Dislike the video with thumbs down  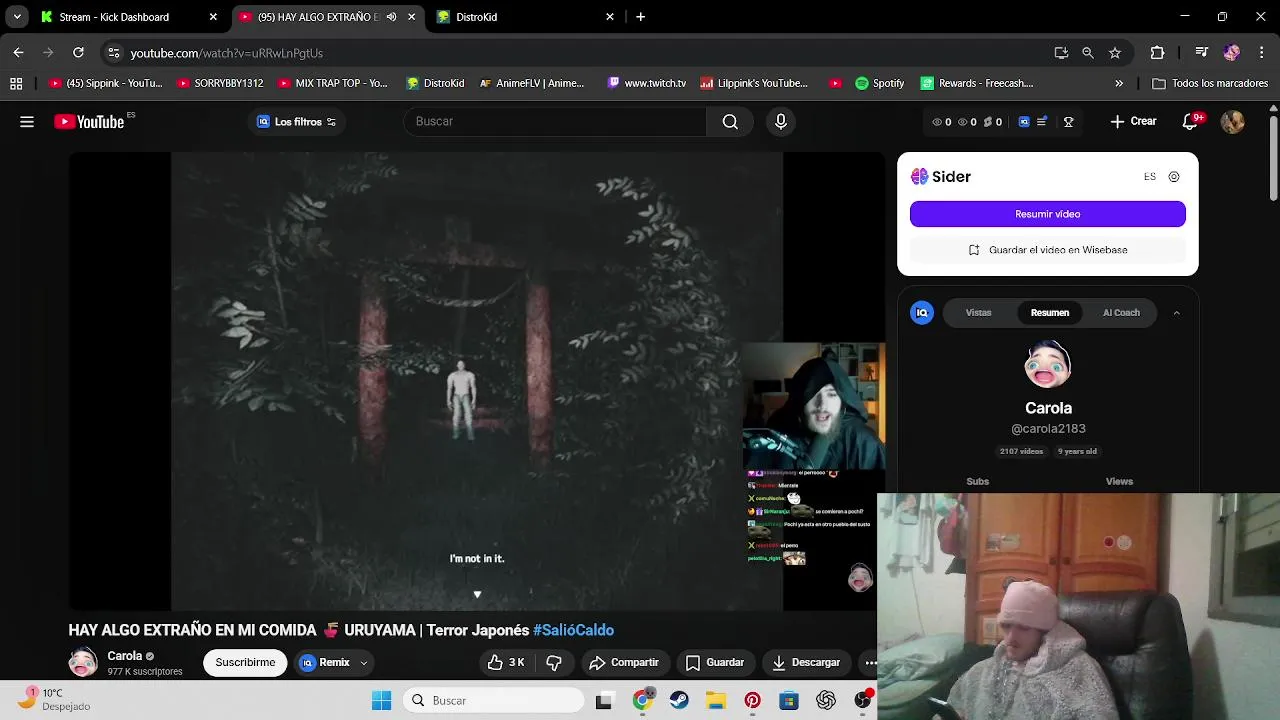554,662
